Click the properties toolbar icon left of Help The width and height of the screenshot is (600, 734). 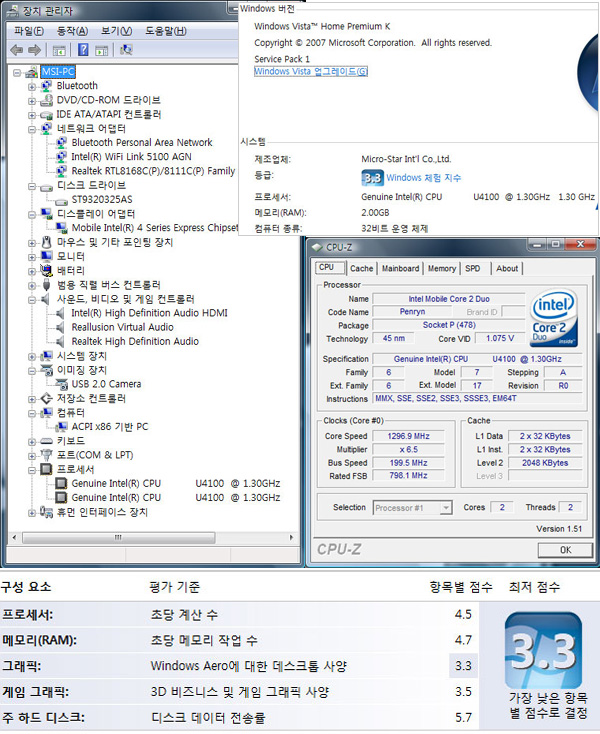[x=59, y=50]
